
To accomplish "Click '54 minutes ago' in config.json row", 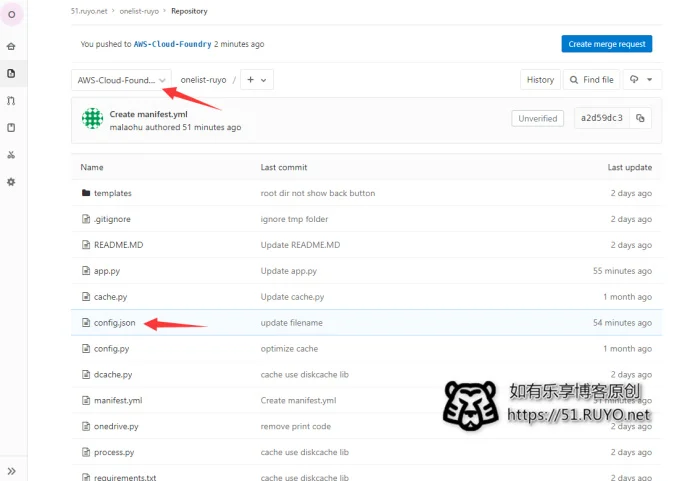I will click(x=622, y=323).
